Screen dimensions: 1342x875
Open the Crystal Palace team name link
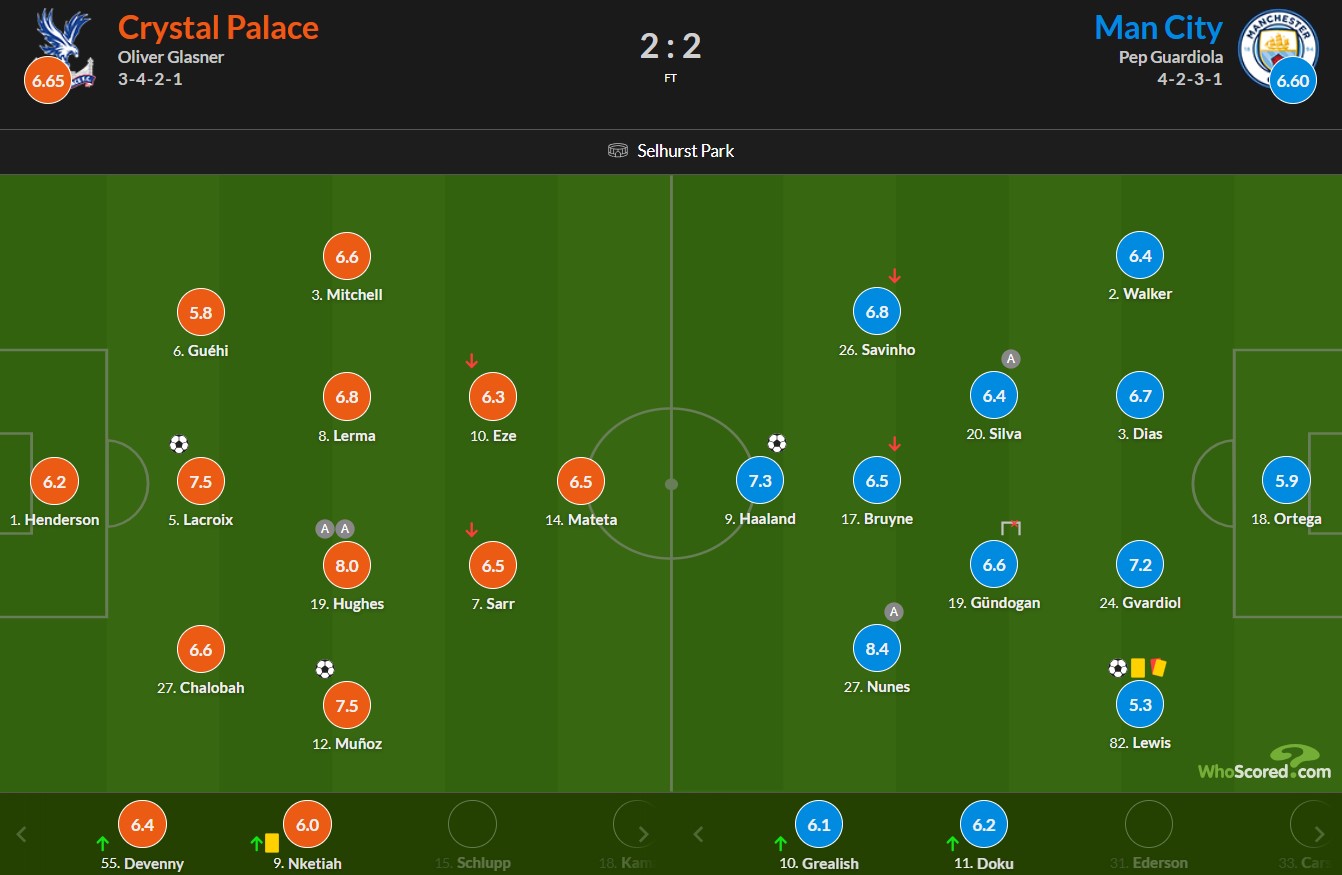(218, 27)
